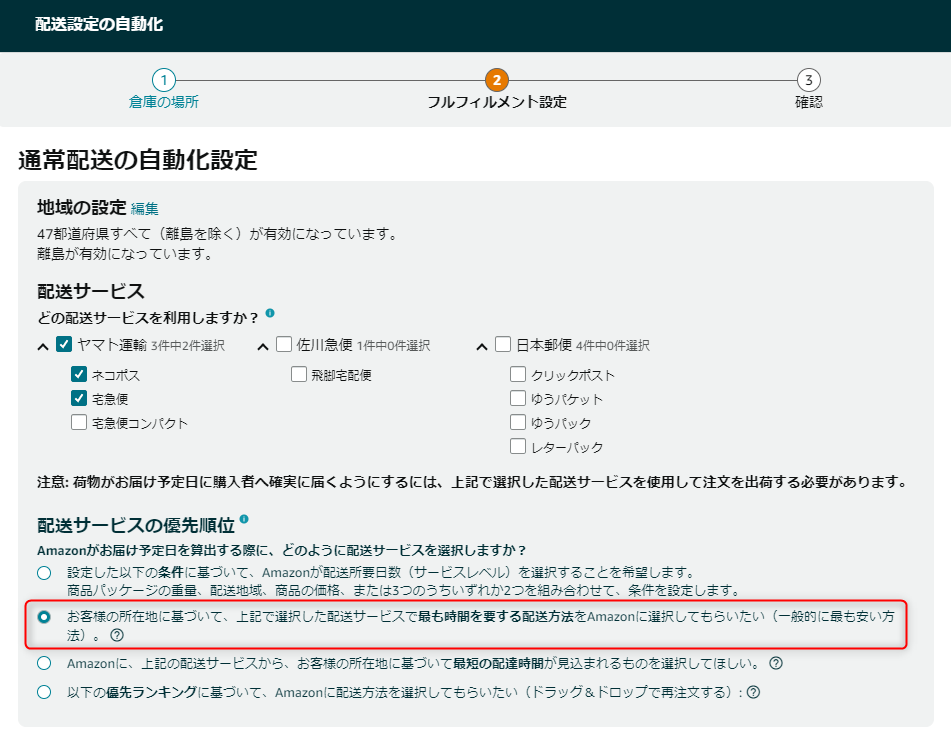Open help icon after 優先ランキング option
The height and width of the screenshot is (737, 951).
(x=753, y=692)
